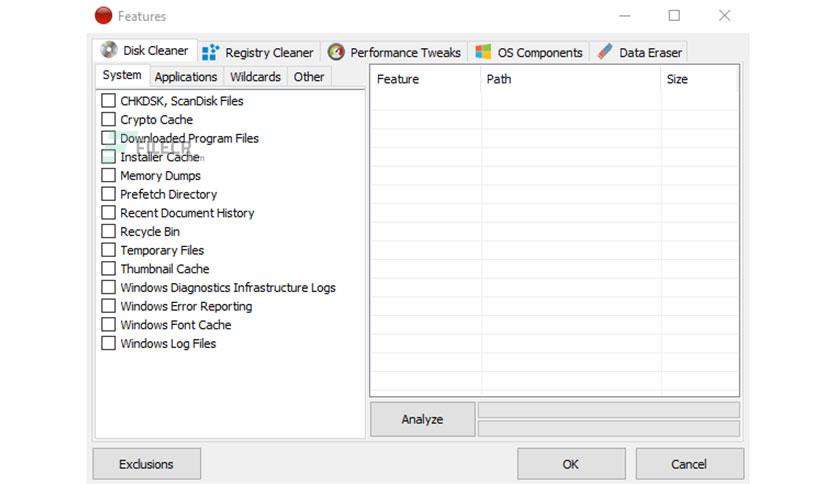
Task: Enable Temporary Files cleaning checkbox
Action: coord(108,249)
